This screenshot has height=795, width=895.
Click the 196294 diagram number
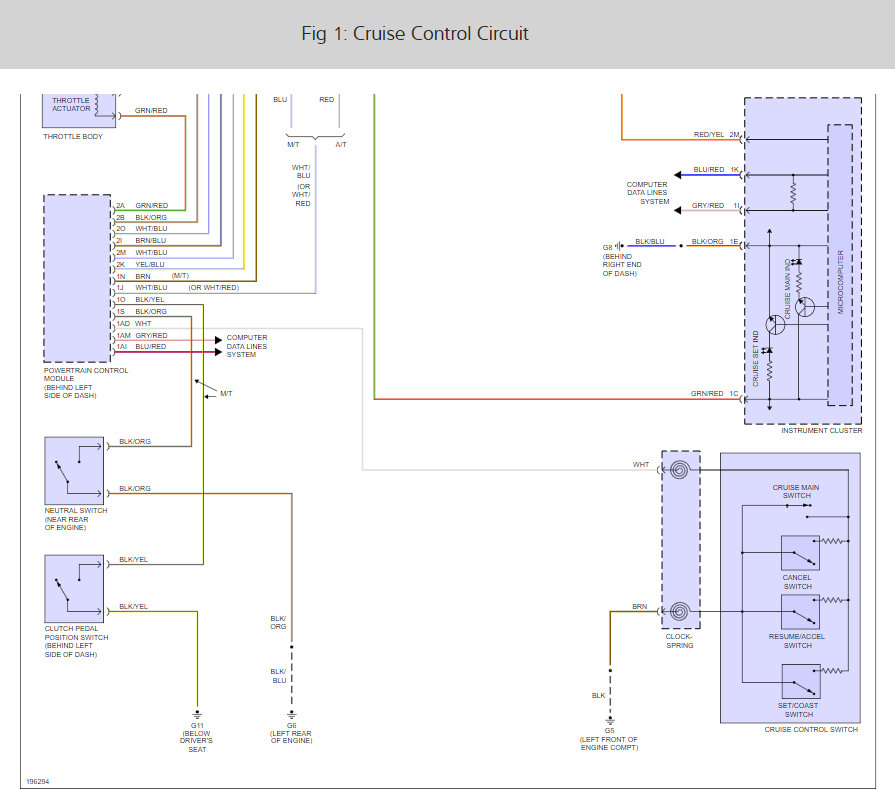pos(38,782)
